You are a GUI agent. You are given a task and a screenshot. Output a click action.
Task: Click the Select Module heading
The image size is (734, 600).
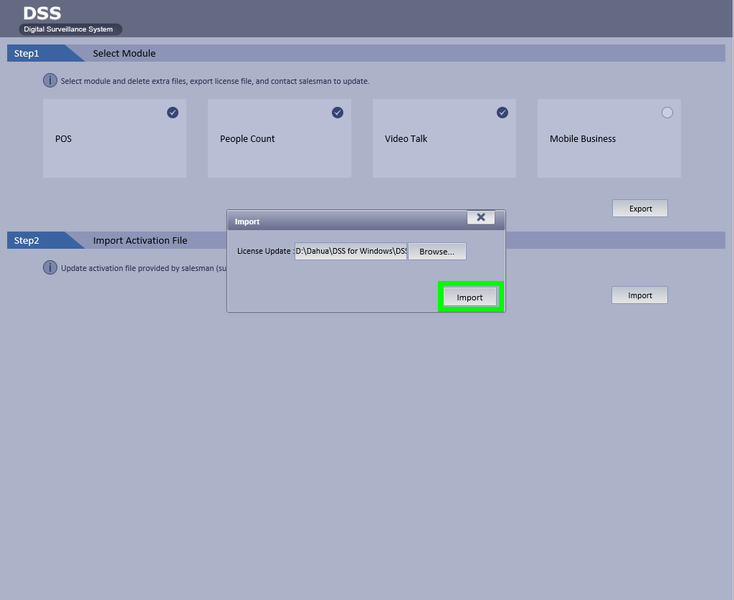coord(124,53)
